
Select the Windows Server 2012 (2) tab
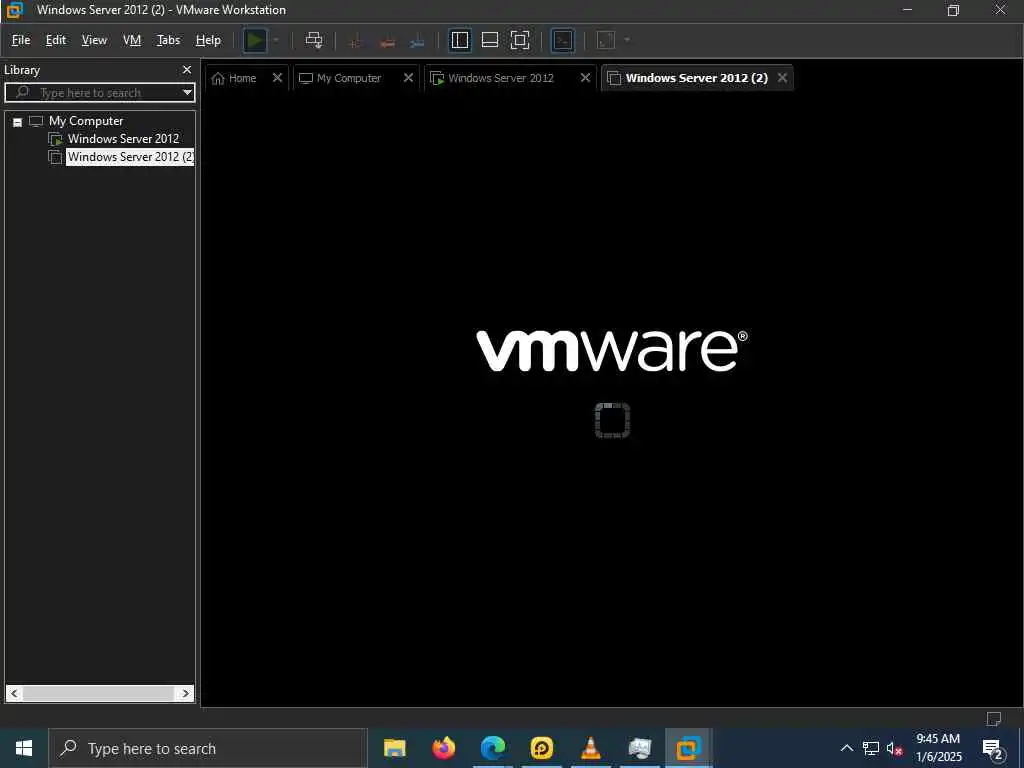tap(696, 78)
